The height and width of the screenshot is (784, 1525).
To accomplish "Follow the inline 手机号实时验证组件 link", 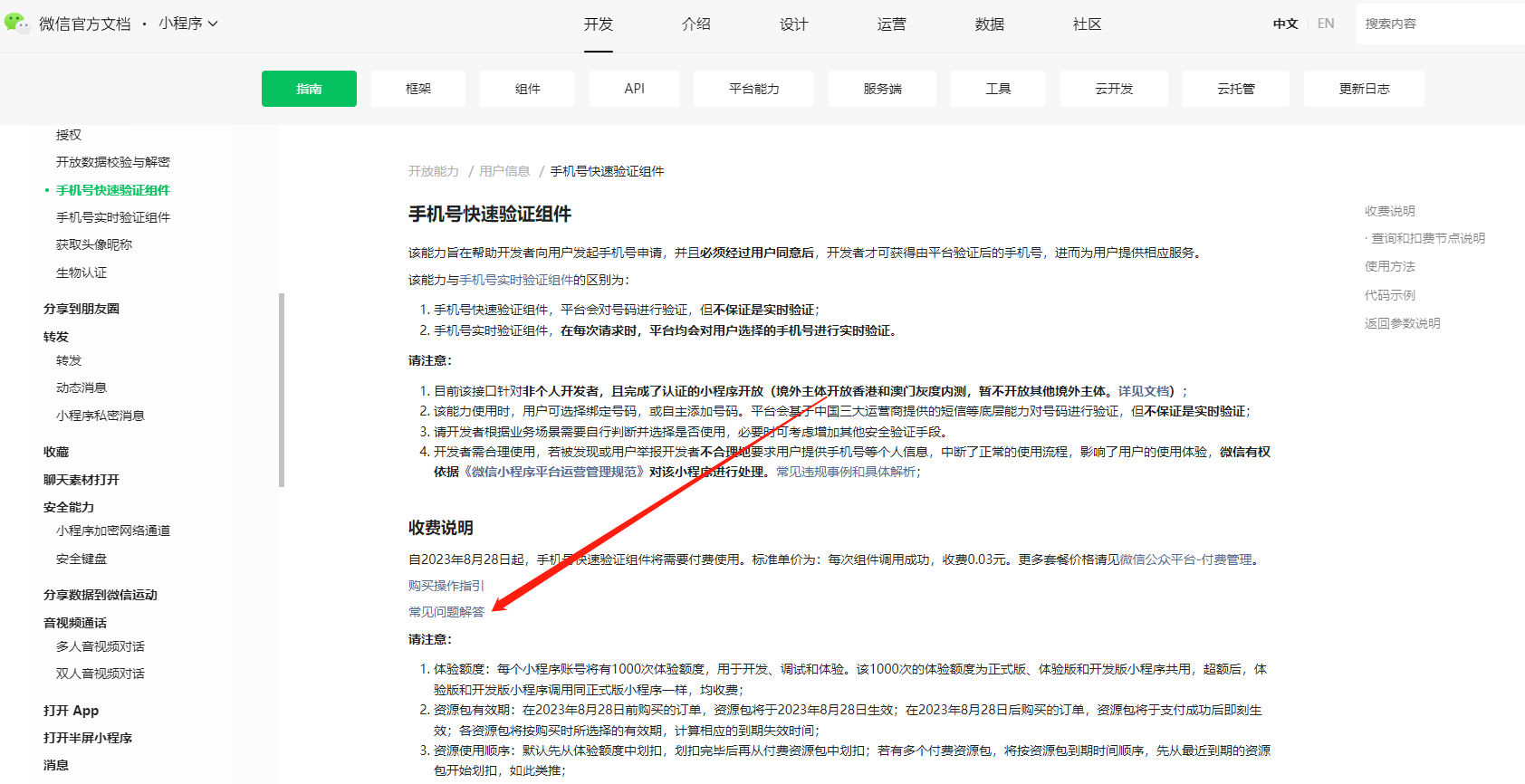I will click(x=516, y=280).
